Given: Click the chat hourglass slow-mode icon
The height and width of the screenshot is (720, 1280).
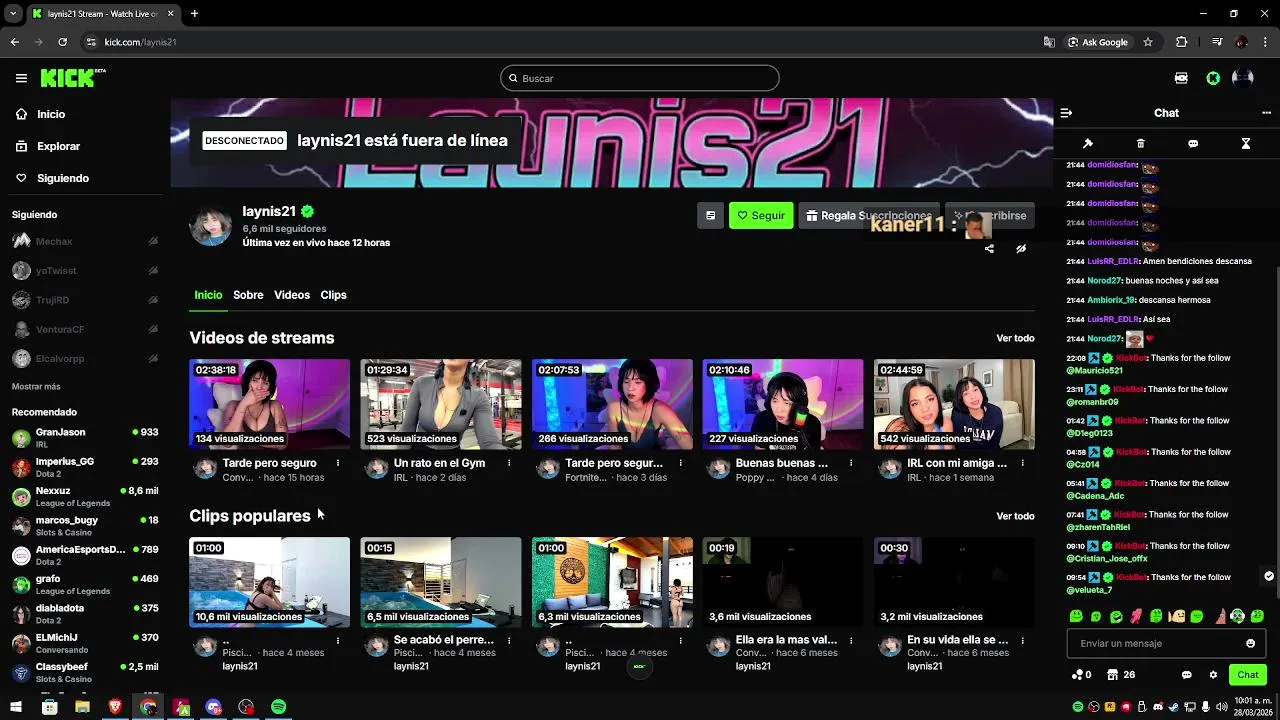Looking at the screenshot, I should (1246, 144).
